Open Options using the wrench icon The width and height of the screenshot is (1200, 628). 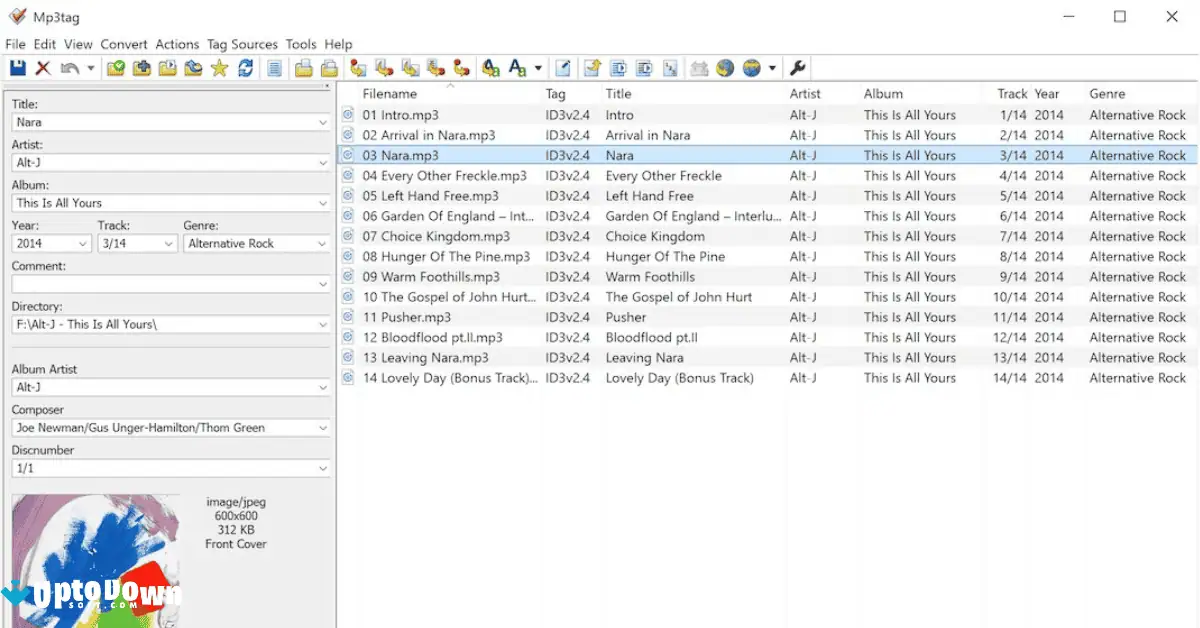click(x=797, y=67)
